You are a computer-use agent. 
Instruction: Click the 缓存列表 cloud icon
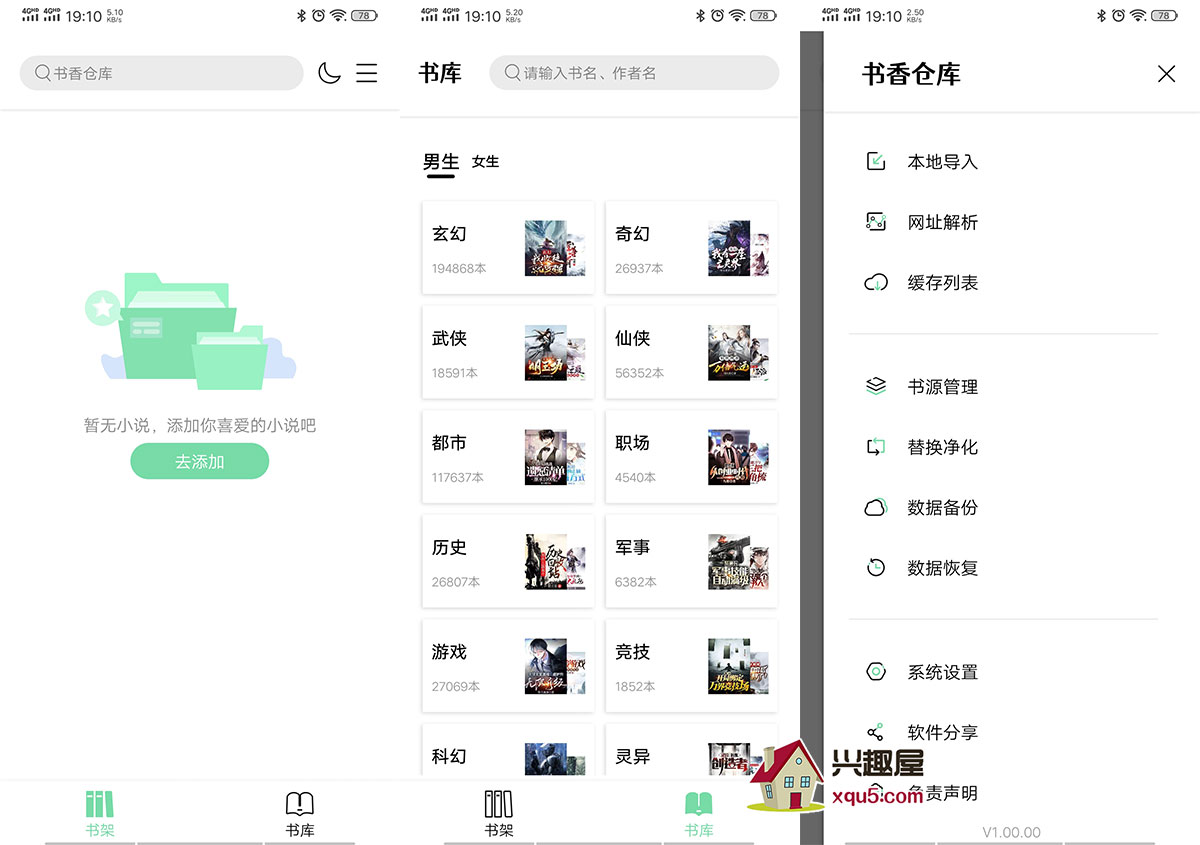(x=876, y=283)
